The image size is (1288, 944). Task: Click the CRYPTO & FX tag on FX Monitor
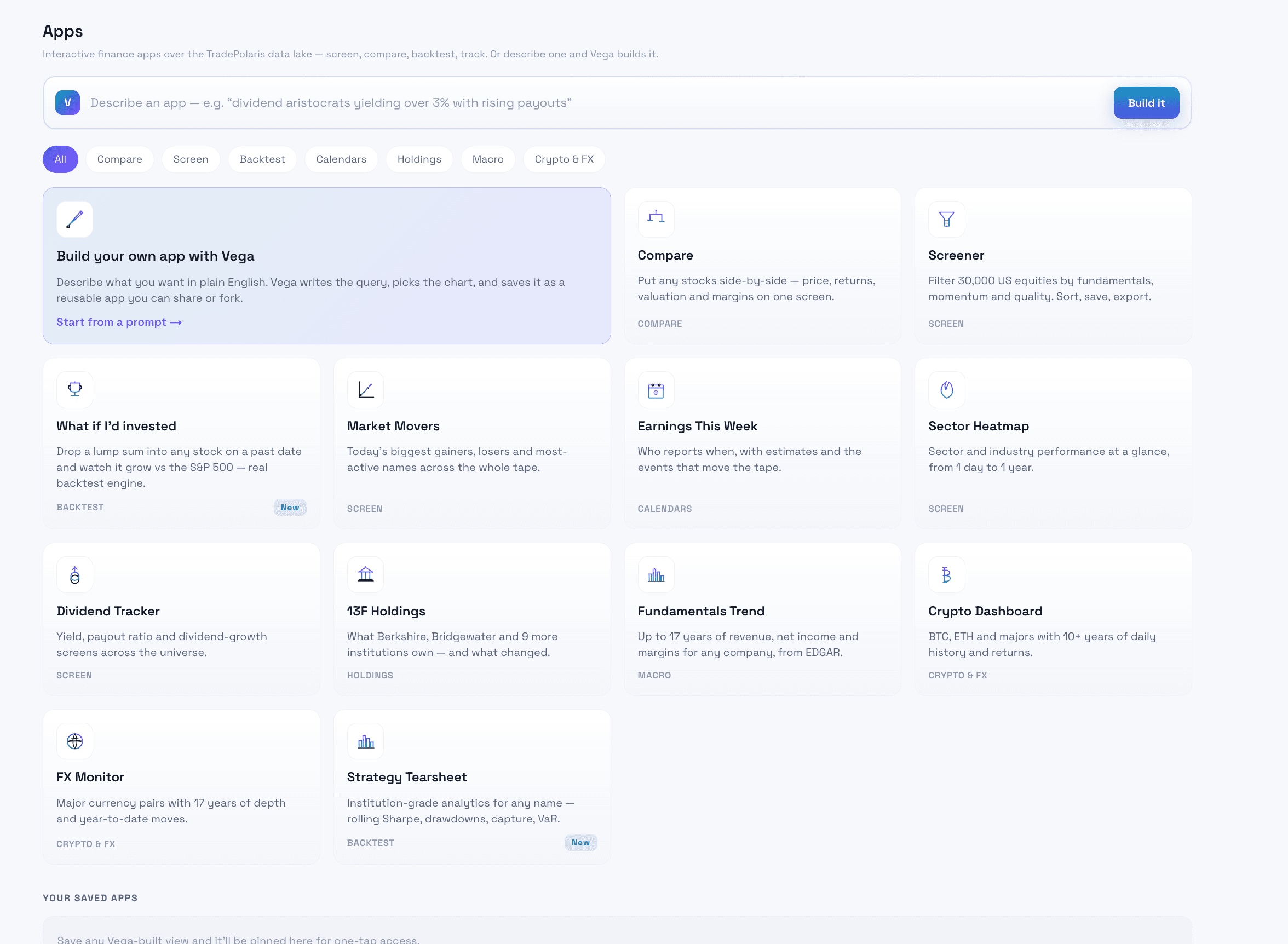point(86,844)
